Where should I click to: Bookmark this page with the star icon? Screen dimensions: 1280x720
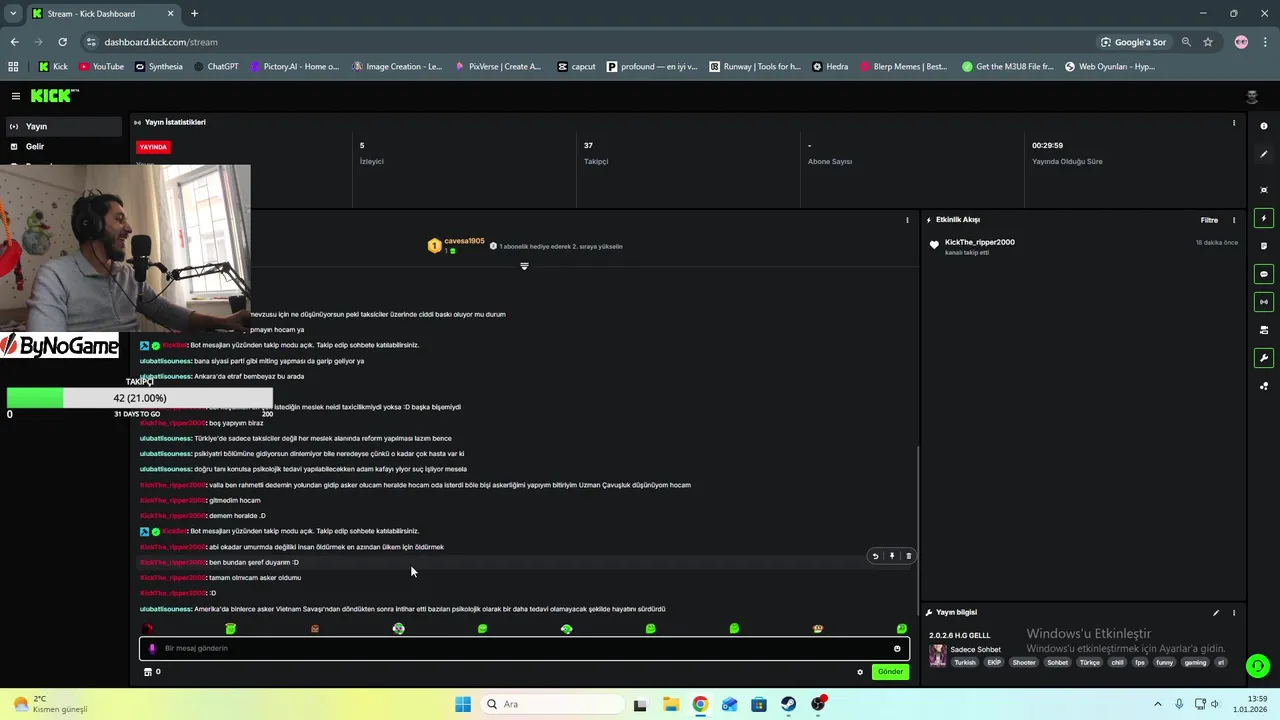click(x=1208, y=42)
